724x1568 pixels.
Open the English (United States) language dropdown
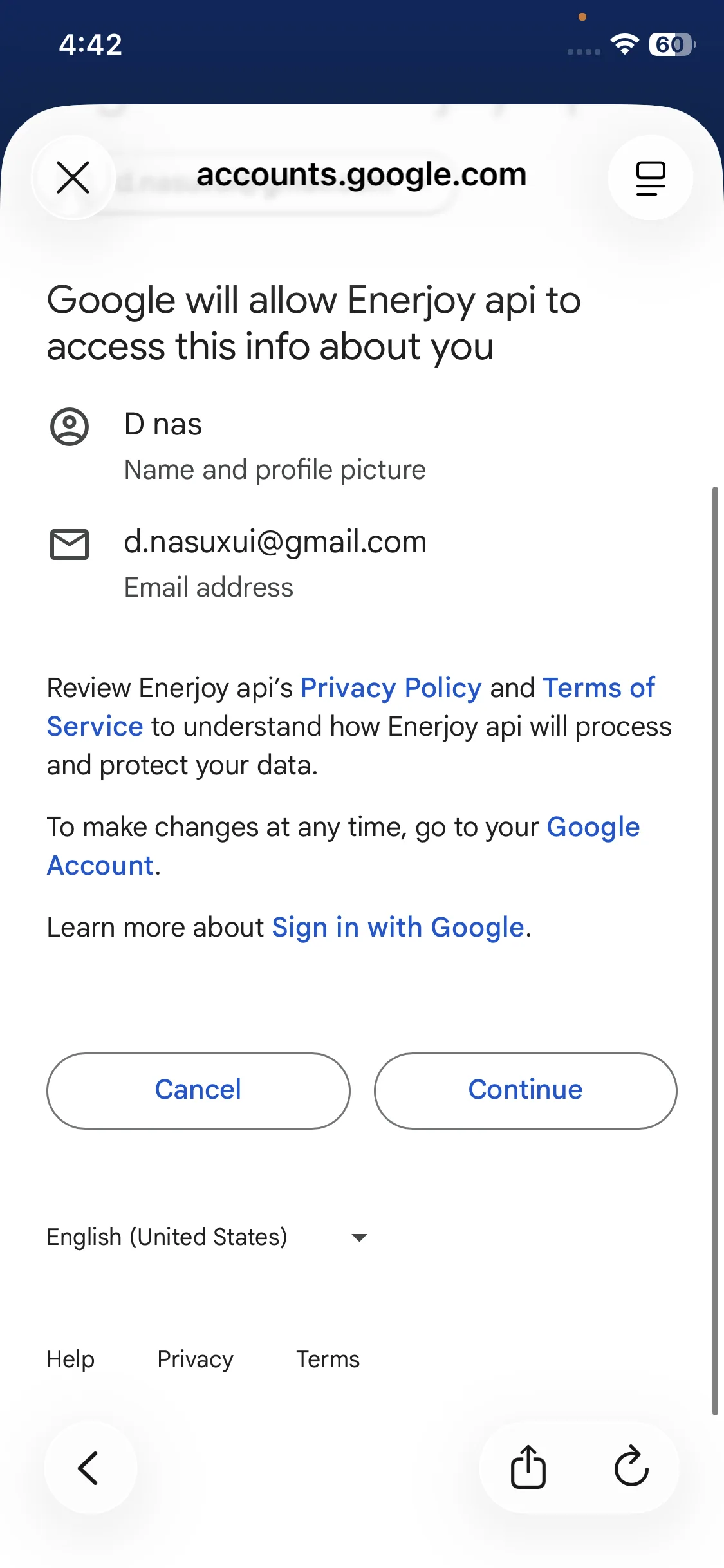click(x=167, y=1237)
